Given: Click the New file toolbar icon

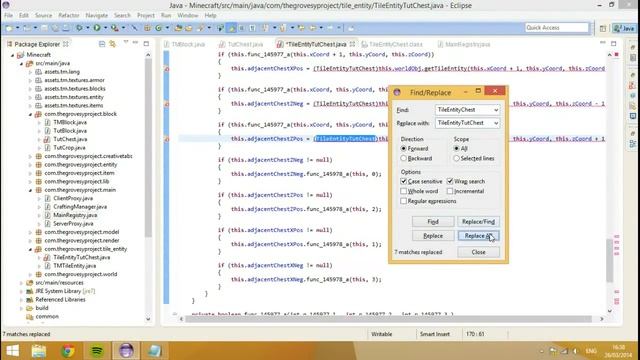Looking at the screenshot, I should pyautogui.click(x=9, y=28).
